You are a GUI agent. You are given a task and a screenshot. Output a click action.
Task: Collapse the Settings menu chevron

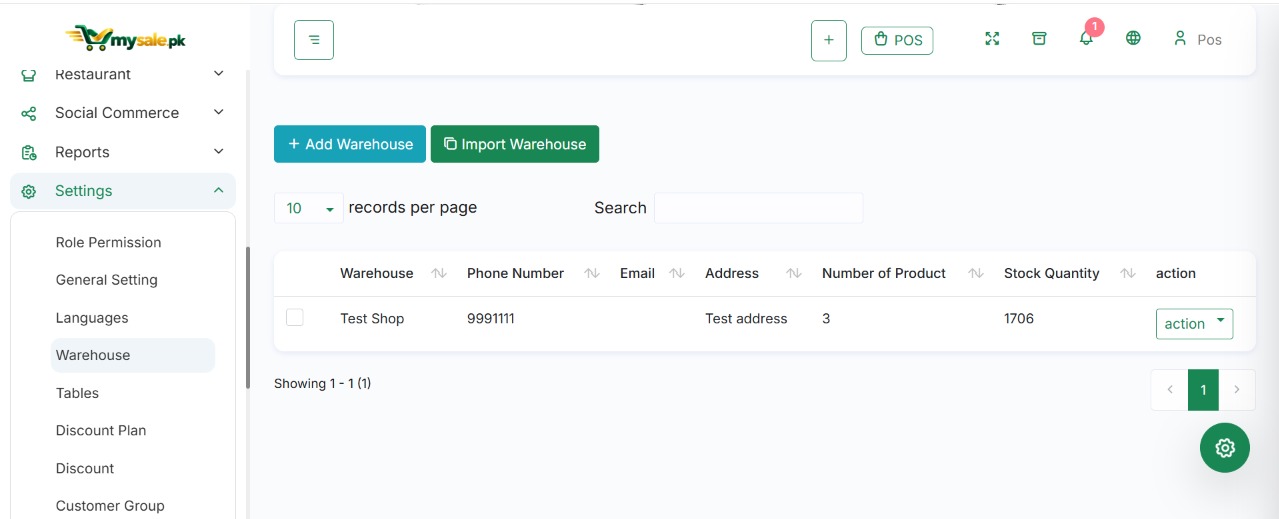(x=219, y=190)
